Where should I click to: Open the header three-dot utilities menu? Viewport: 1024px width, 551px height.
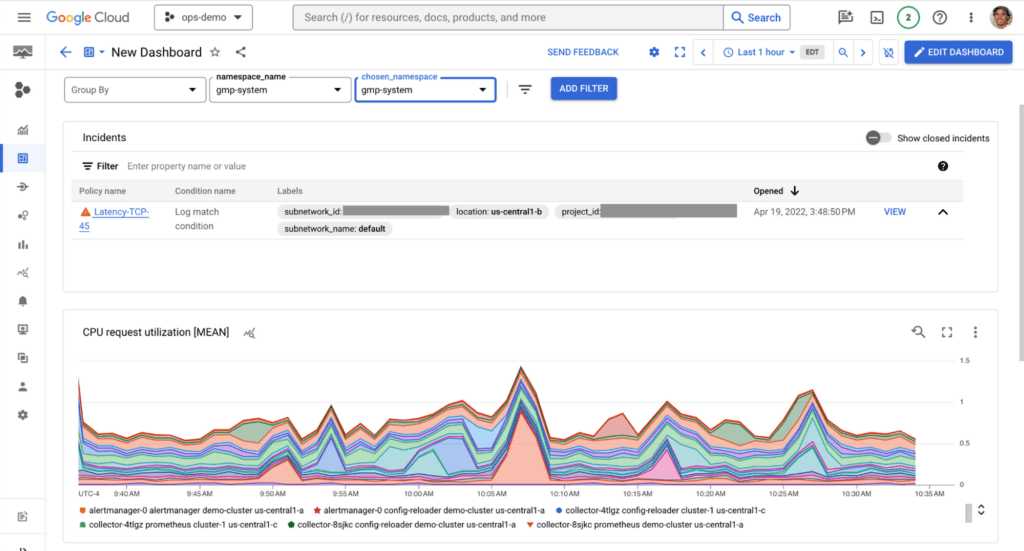971,18
